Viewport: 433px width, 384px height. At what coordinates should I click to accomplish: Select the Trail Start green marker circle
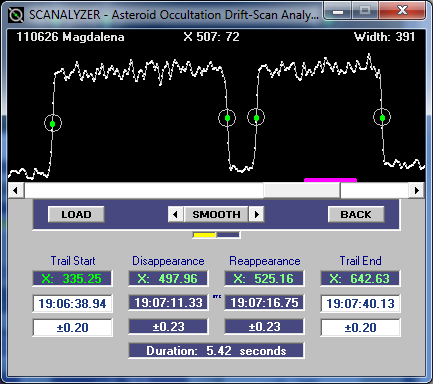point(53,123)
